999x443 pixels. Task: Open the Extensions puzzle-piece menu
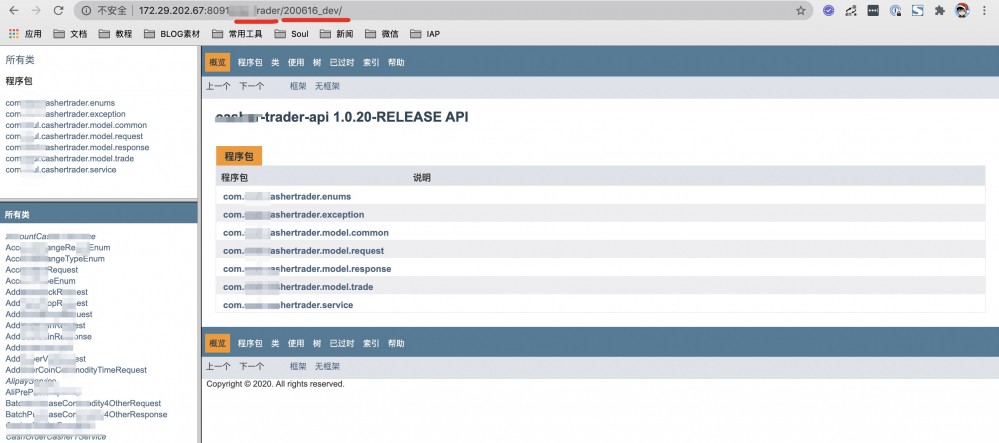click(939, 10)
